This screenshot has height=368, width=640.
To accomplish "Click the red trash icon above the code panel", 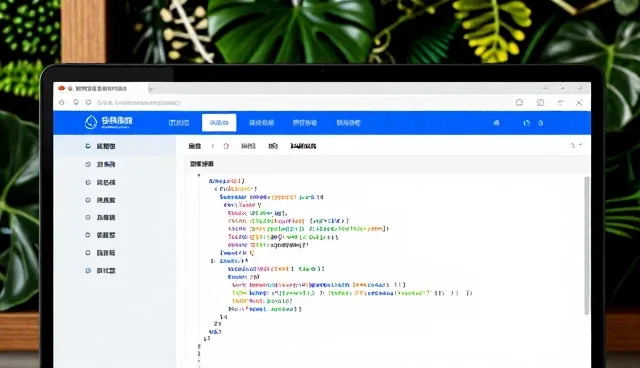I will click(226, 146).
